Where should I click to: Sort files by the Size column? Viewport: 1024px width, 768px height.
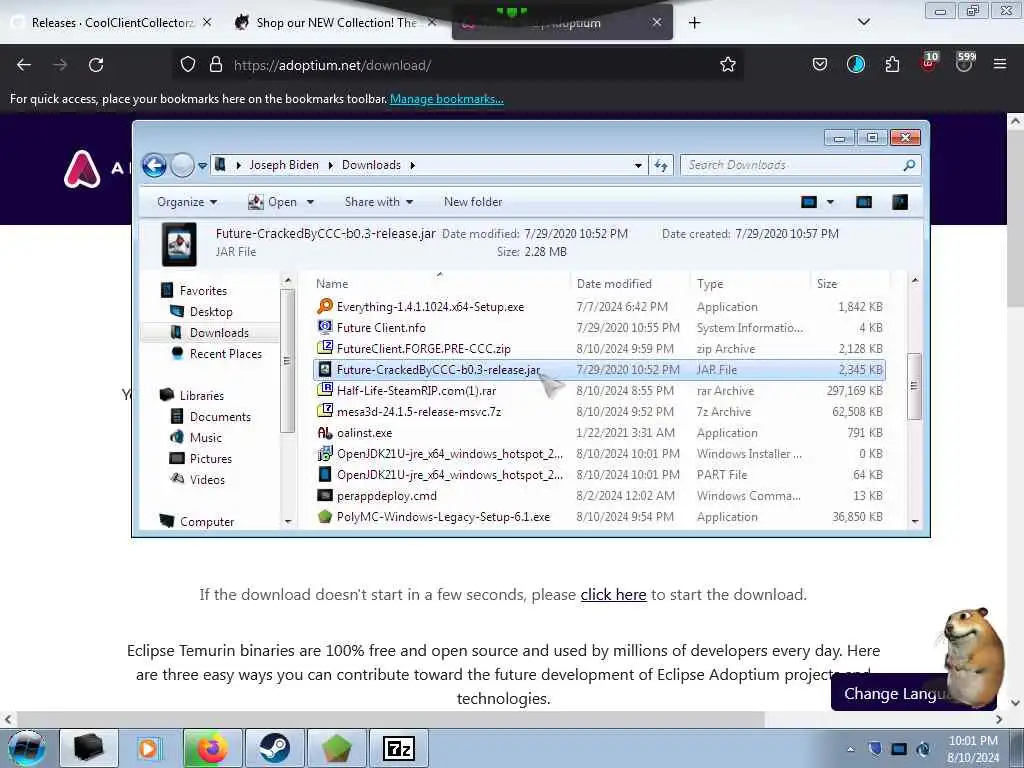point(849,283)
